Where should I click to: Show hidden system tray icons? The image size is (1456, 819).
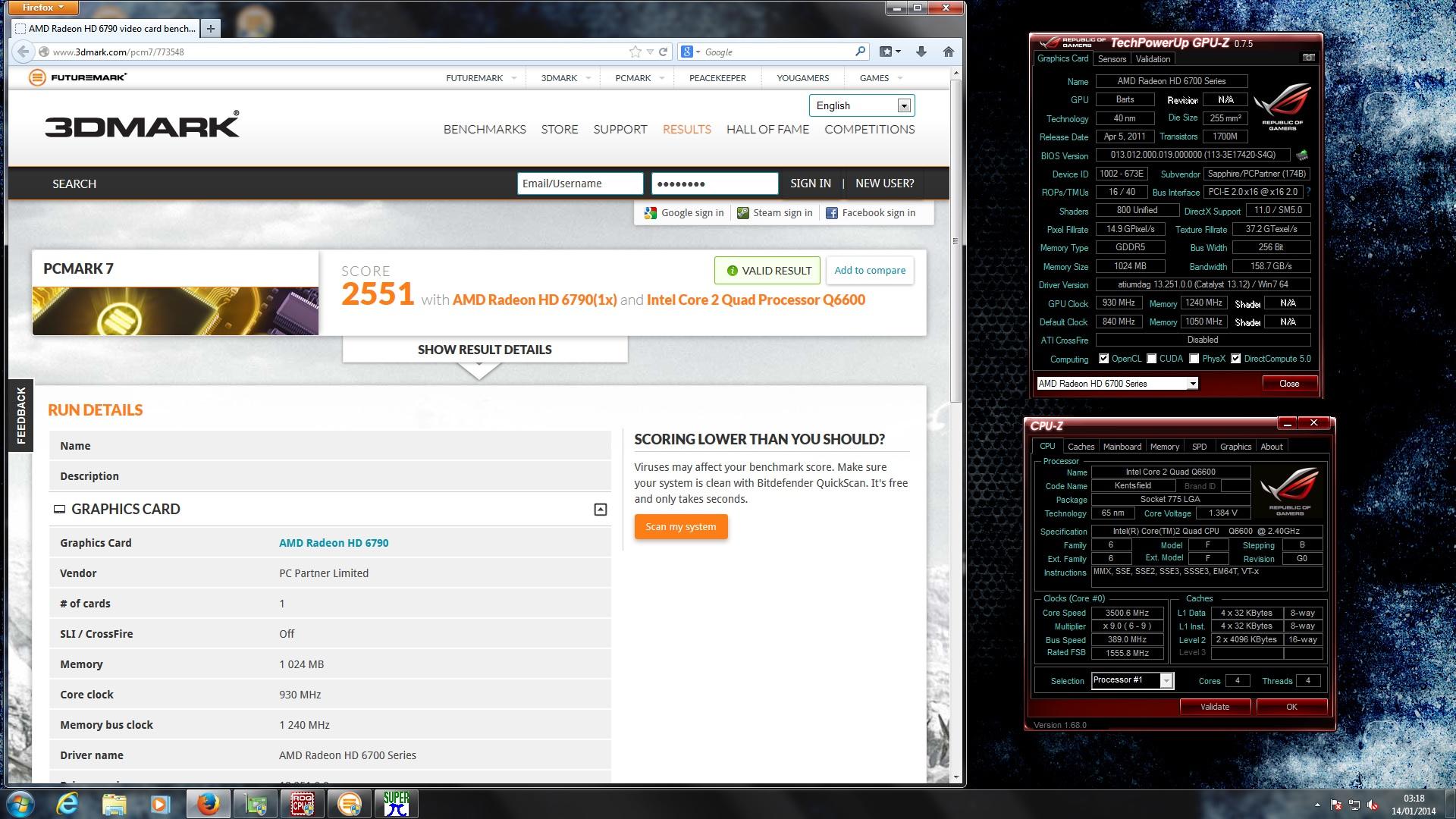tap(1317, 805)
